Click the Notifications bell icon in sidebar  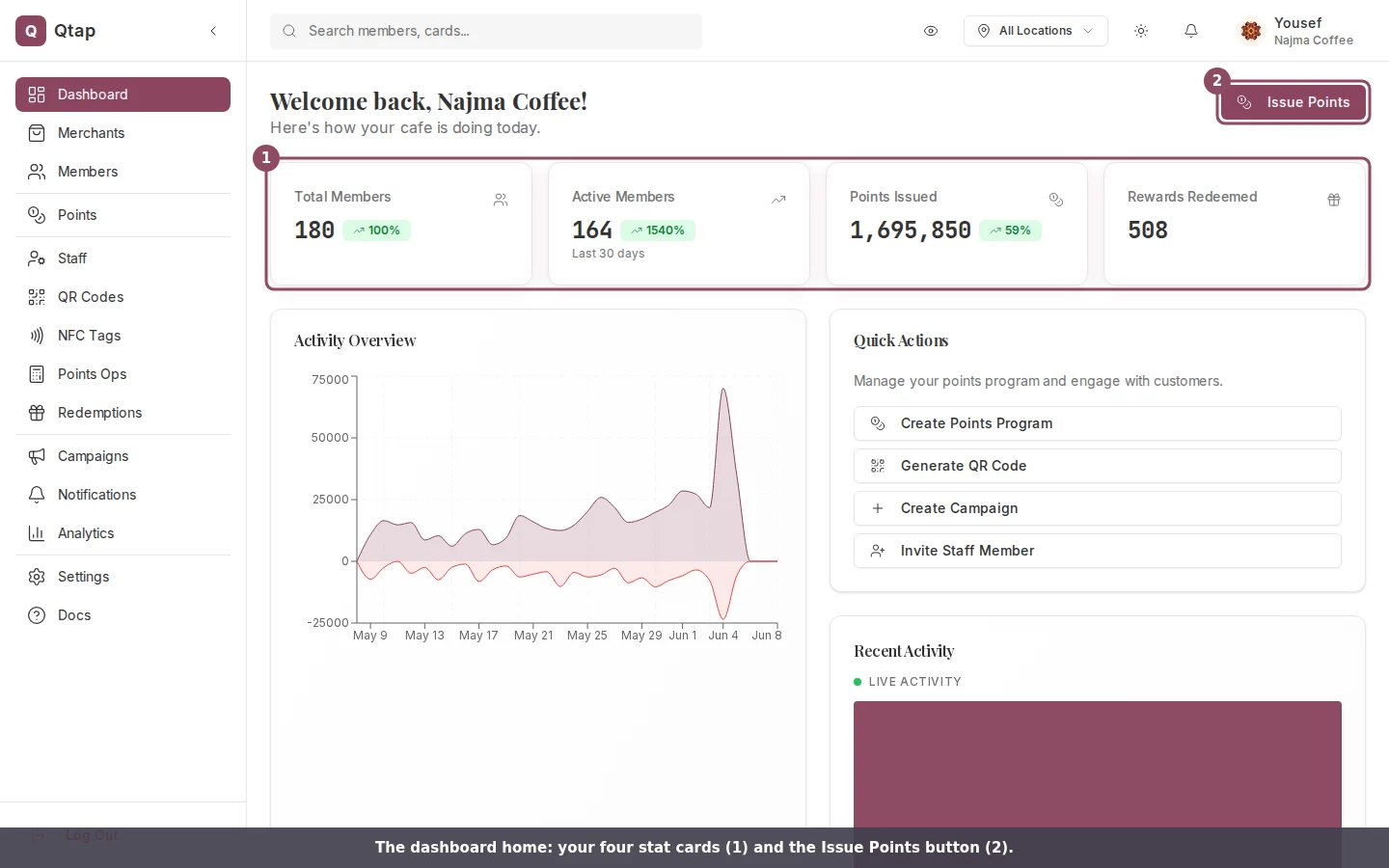pyautogui.click(x=37, y=495)
